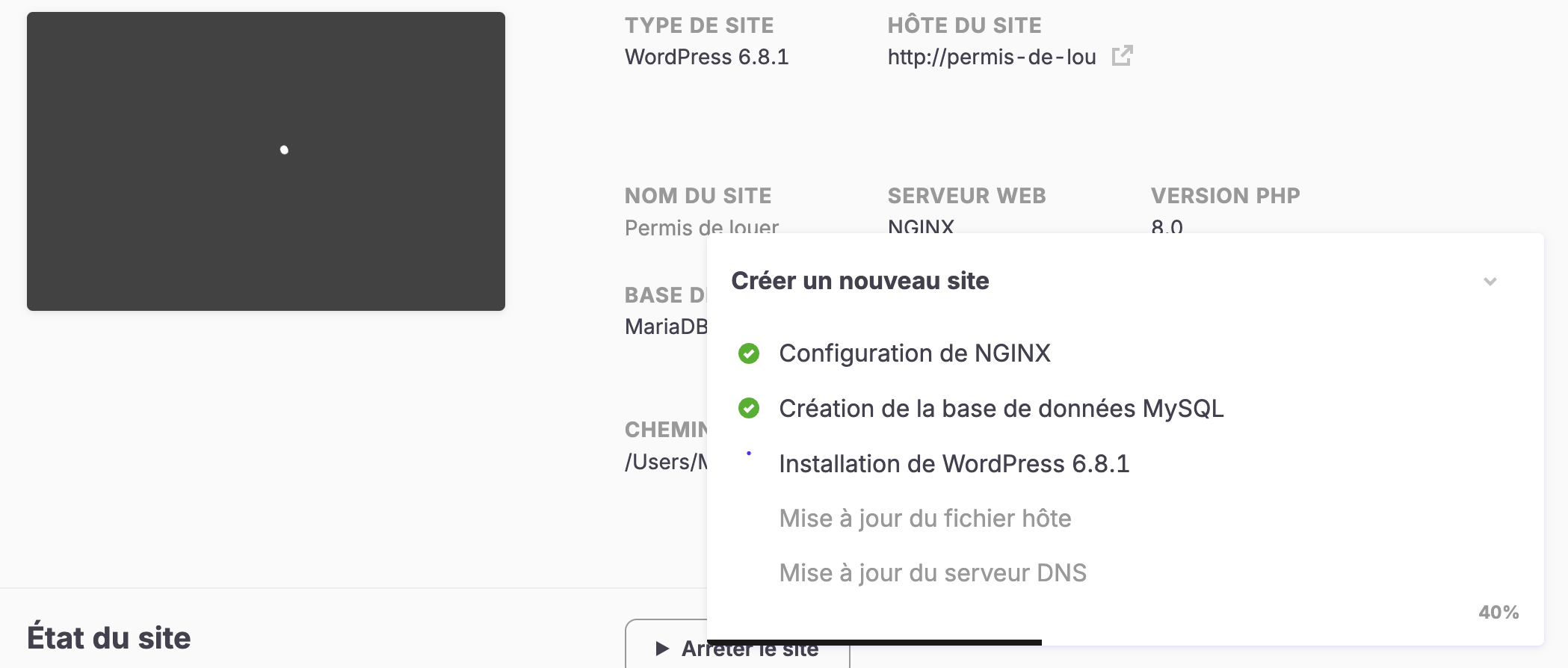This screenshot has width=1568, height=668.
Task: Open the site host external link icon
Action: pyautogui.click(x=1122, y=56)
